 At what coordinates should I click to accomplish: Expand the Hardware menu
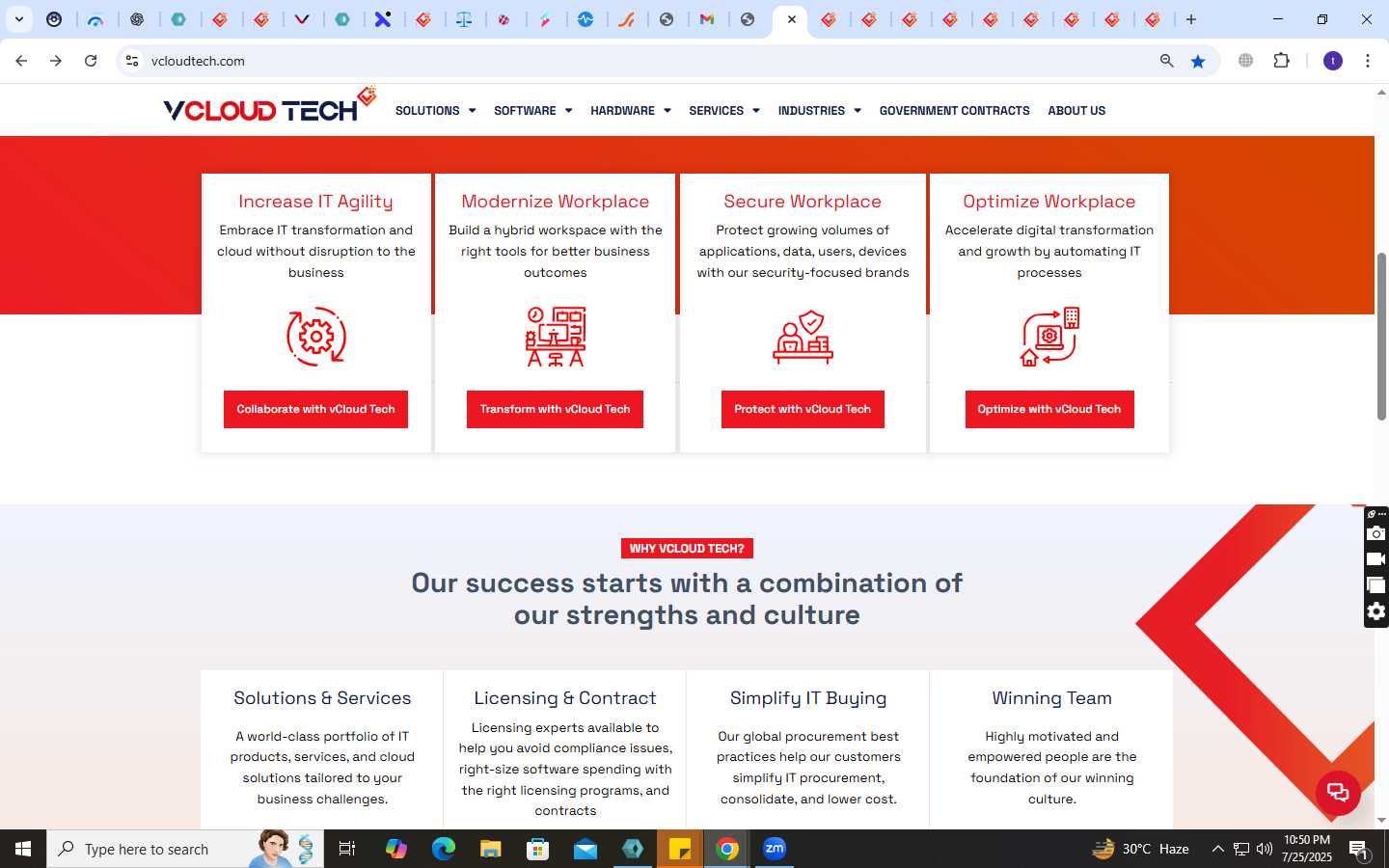click(x=631, y=111)
